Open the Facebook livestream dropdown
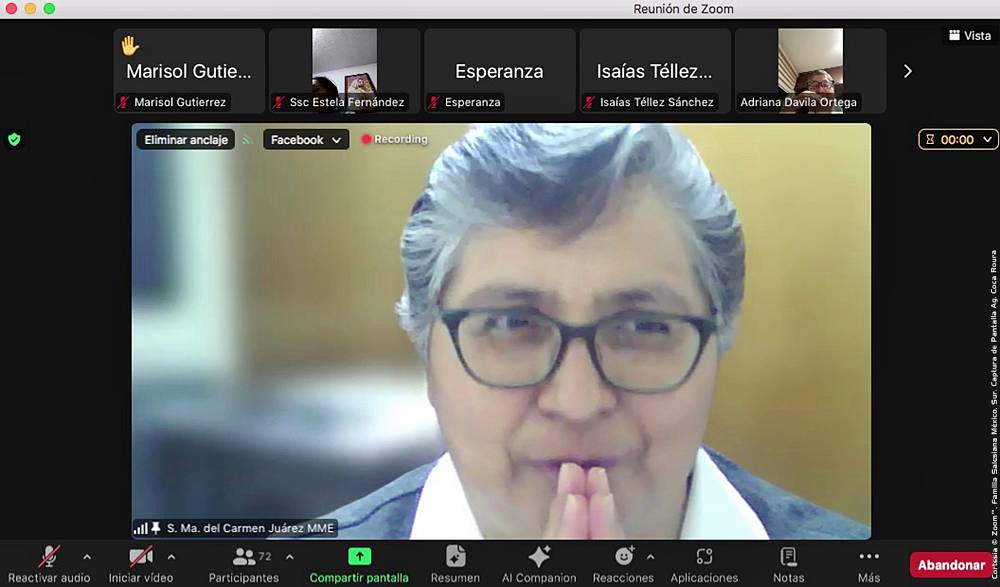This screenshot has height=587, width=1000. [x=306, y=140]
